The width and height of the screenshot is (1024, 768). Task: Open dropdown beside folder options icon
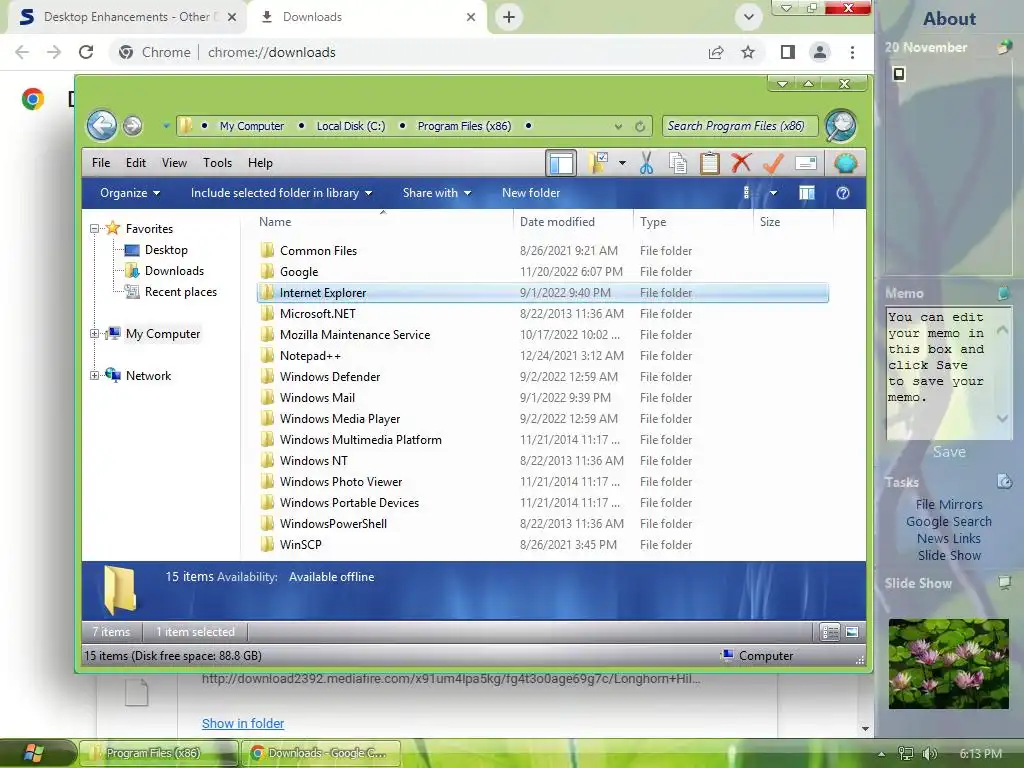622,163
